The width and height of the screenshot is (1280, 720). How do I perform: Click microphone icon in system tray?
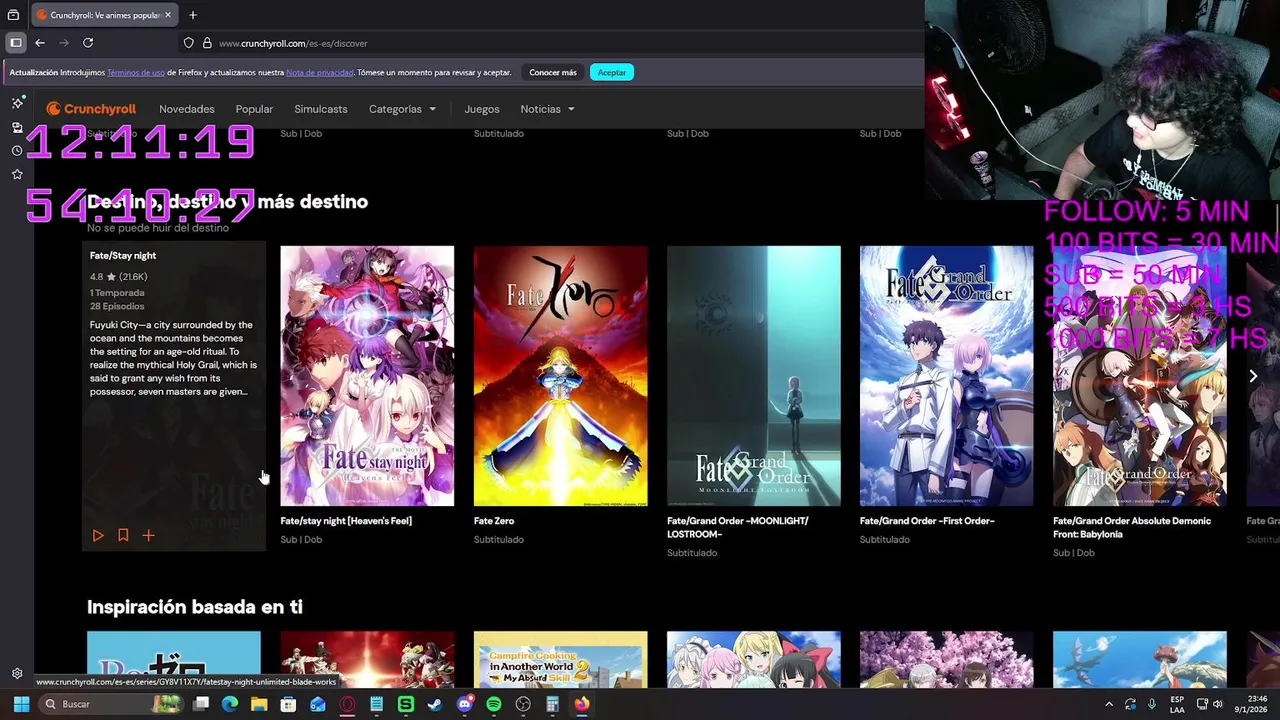(x=1152, y=704)
